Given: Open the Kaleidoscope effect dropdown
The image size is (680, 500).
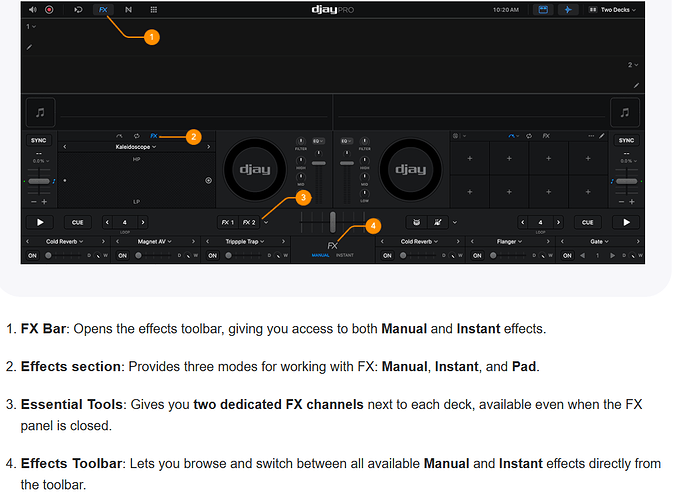Looking at the screenshot, I should point(136,147).
